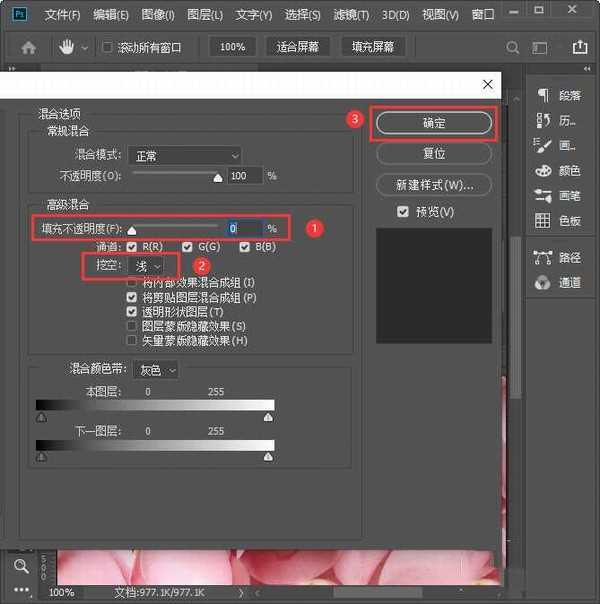Select the Zoom magnifier tool

coord(21,566)
